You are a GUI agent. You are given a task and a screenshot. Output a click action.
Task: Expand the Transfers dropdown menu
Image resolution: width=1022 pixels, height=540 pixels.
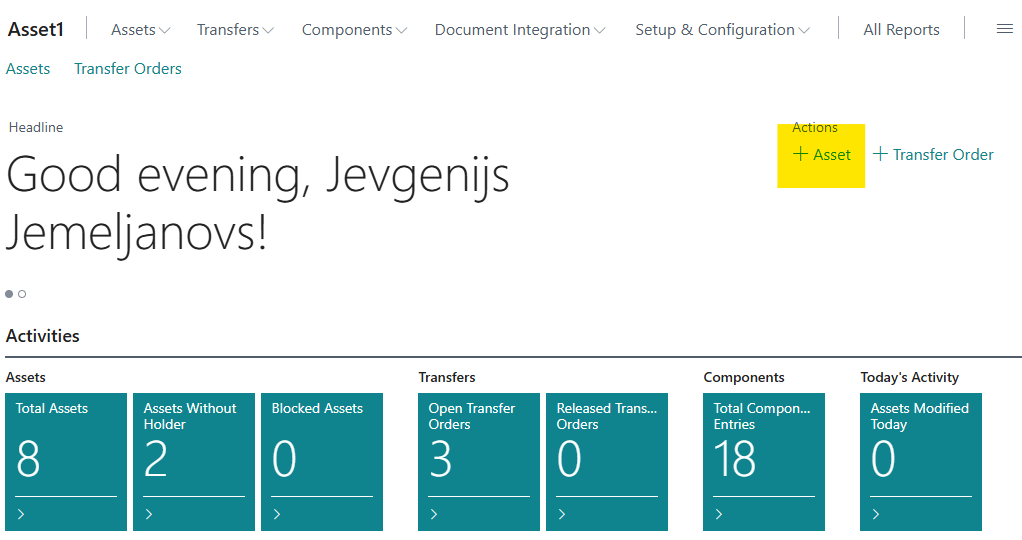click(235, 30)
